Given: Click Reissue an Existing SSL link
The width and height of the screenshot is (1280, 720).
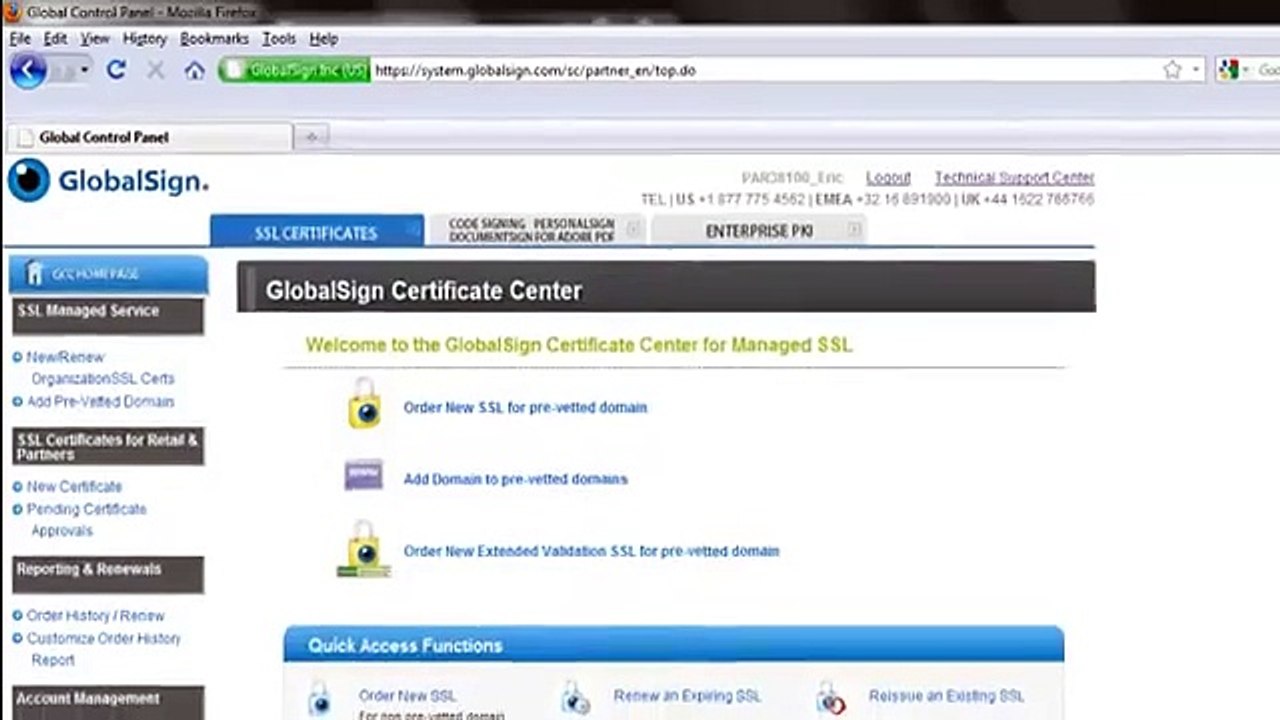Looking at the screenshot, I should click(946, 696).
